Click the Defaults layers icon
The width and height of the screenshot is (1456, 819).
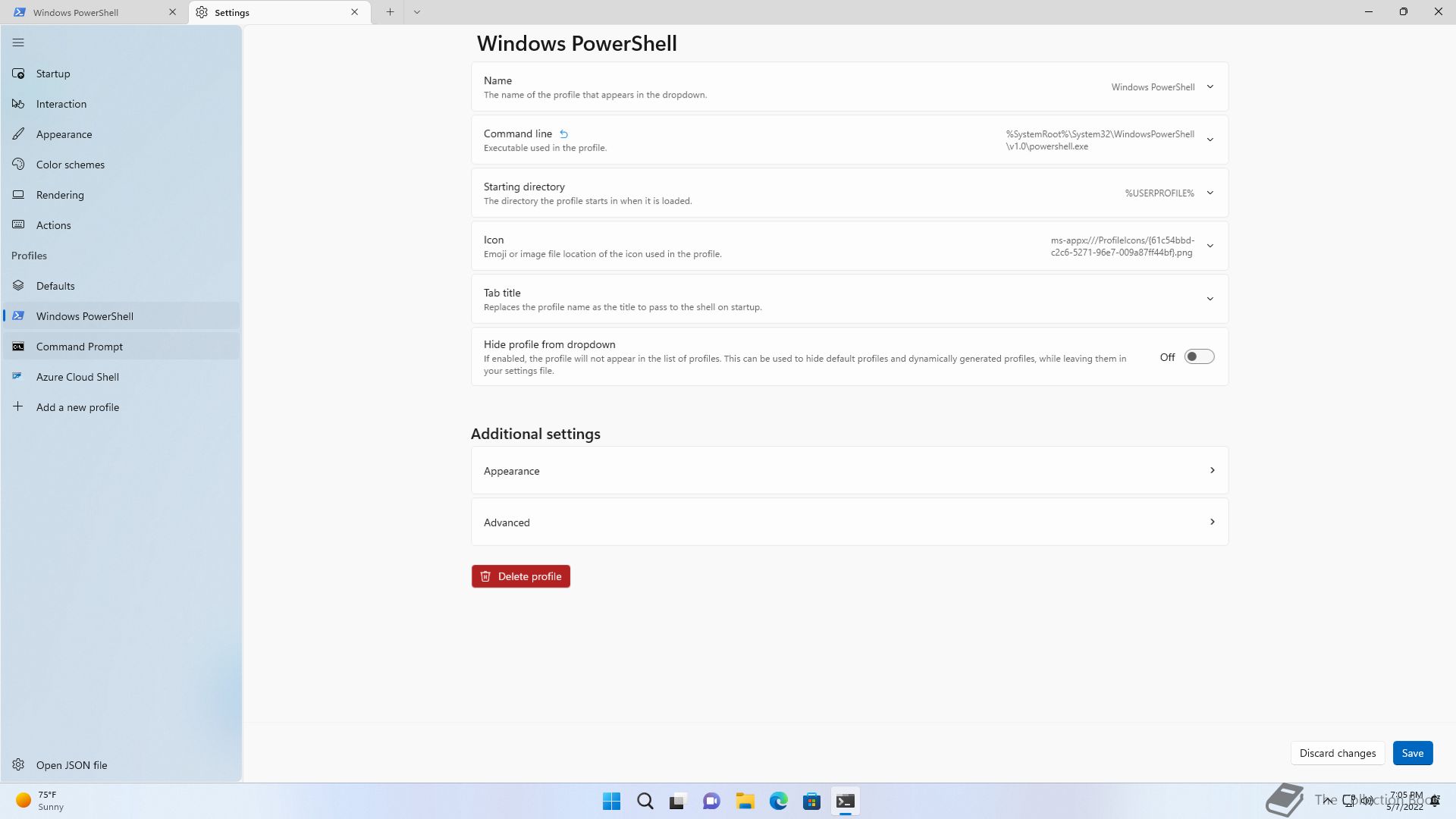click(18, 286)
